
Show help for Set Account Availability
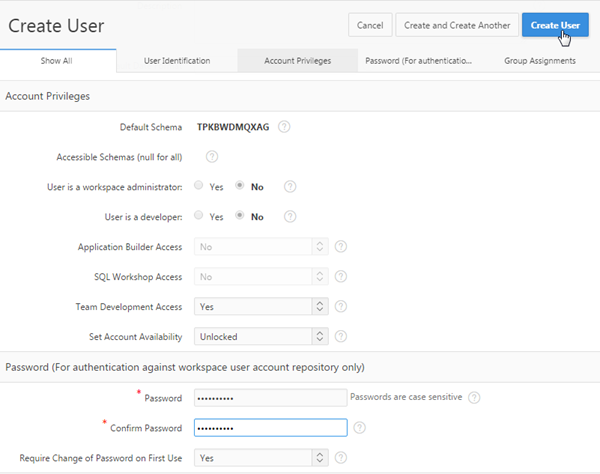coord(341,336)
